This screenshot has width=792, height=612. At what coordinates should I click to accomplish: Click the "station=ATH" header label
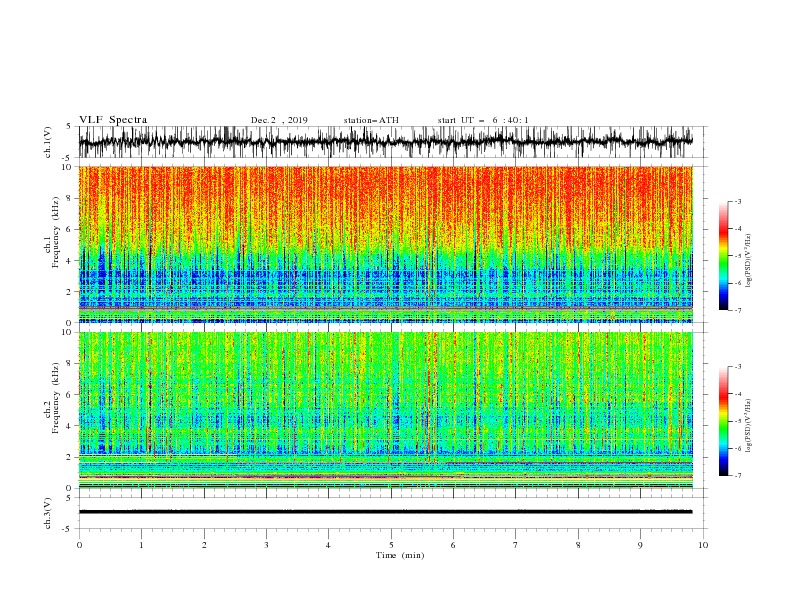click(371, 120)
